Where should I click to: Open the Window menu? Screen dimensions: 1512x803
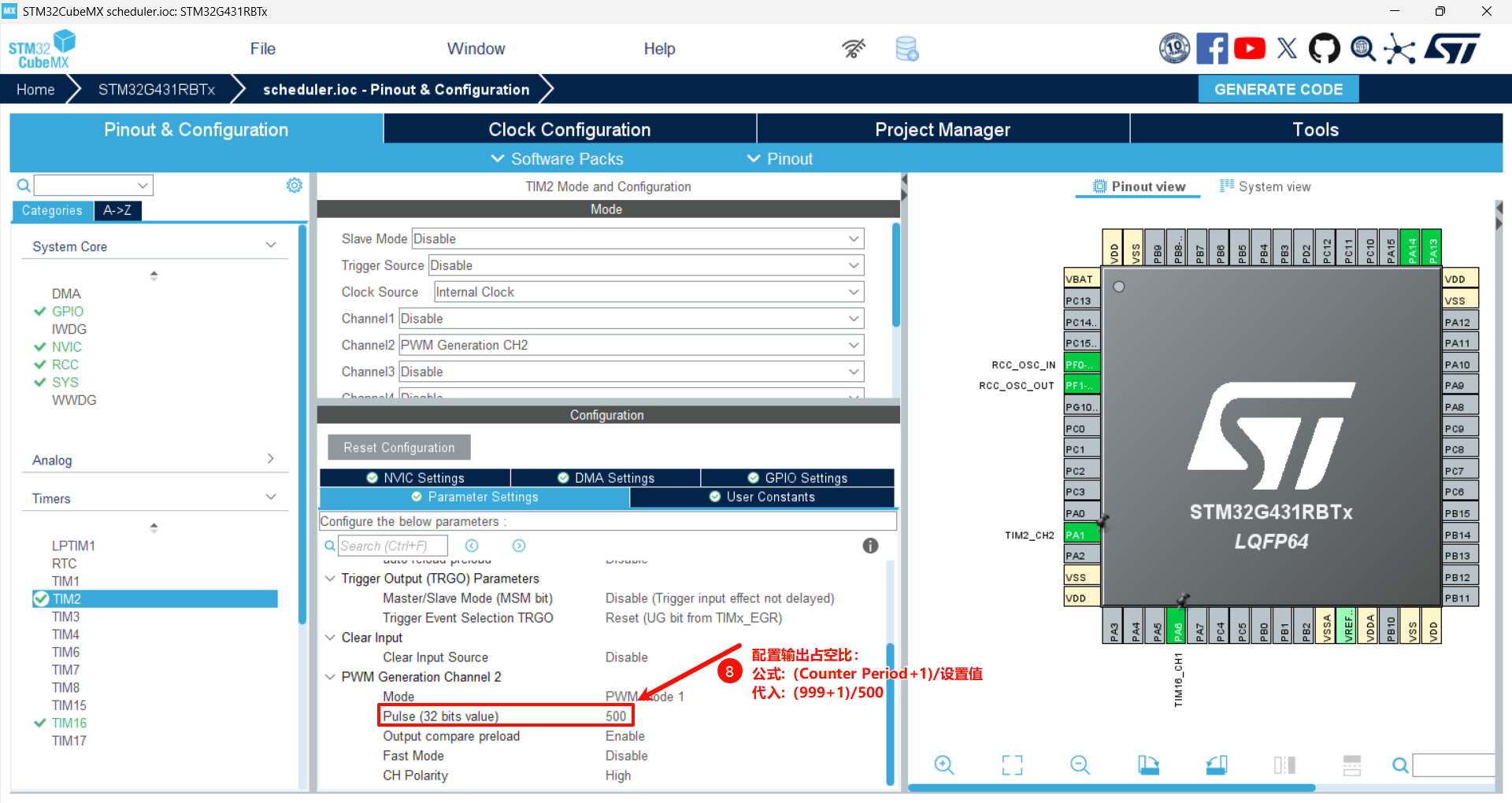coord(476,49)
